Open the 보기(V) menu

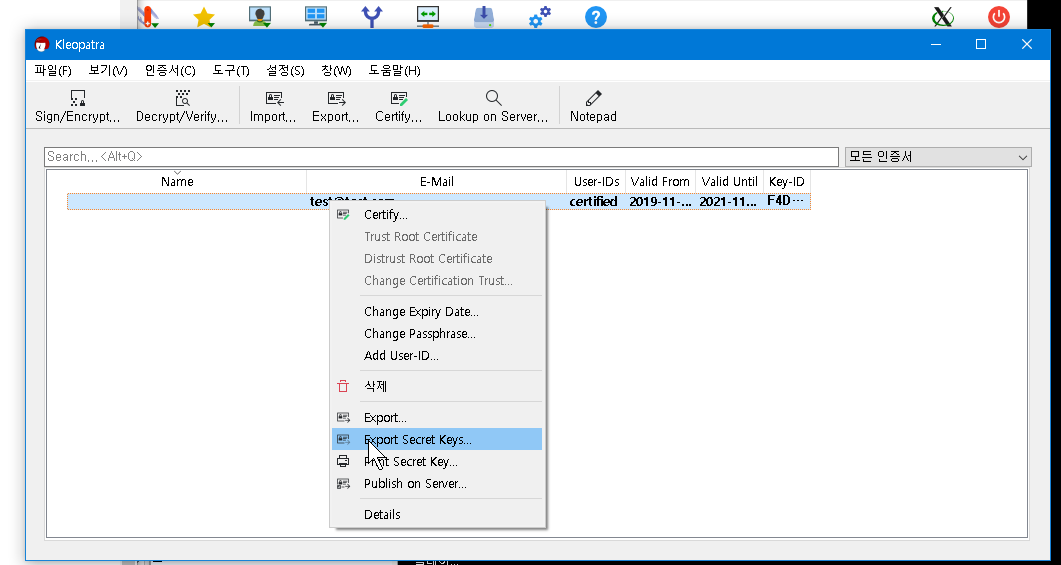pyautogui.click(x=108, y=70)
